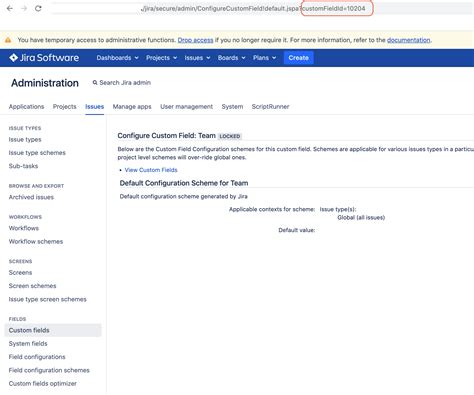474x395 pixels.
Task: Open the Manage apps tab
Action: [x=132, y=106]
